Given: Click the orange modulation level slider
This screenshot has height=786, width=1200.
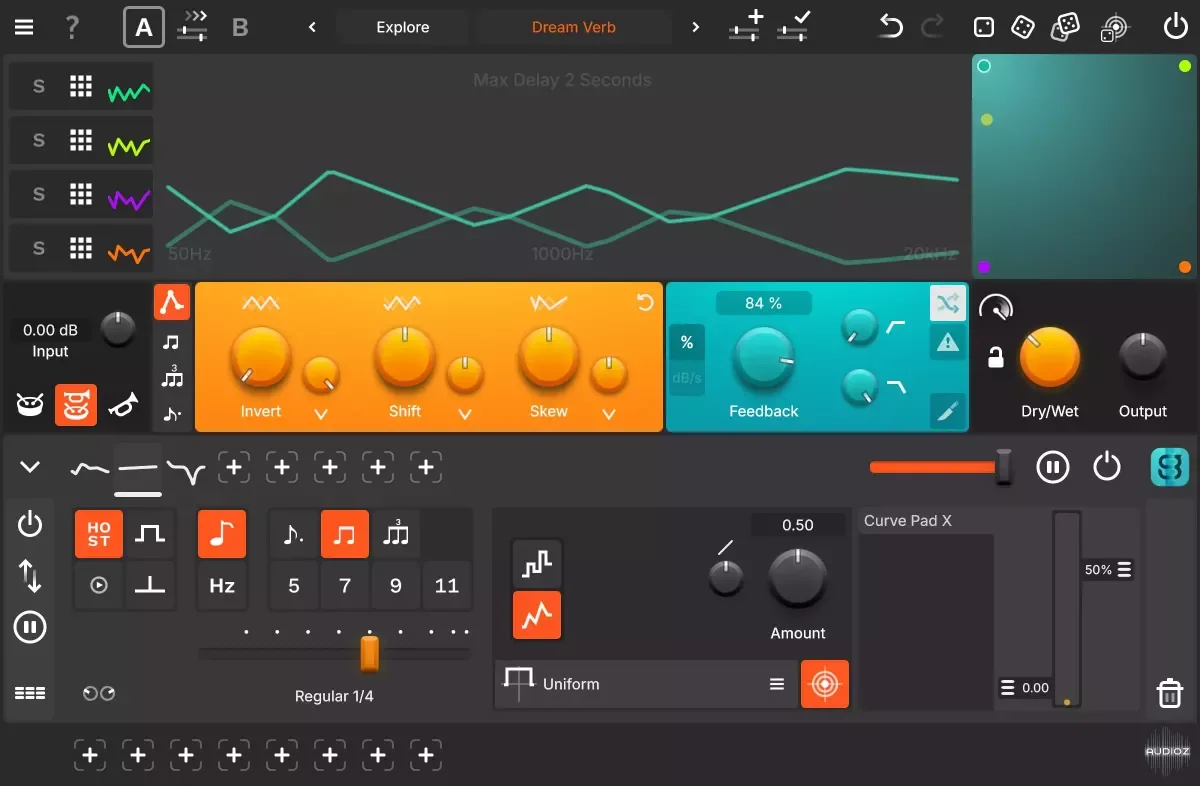Looking at the screenshot, I should point(941,467).
